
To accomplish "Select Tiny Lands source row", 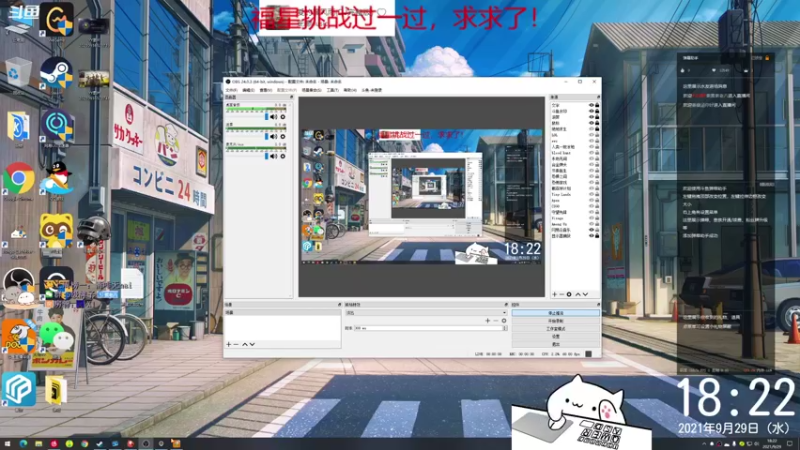I will [x=575, y=194].
